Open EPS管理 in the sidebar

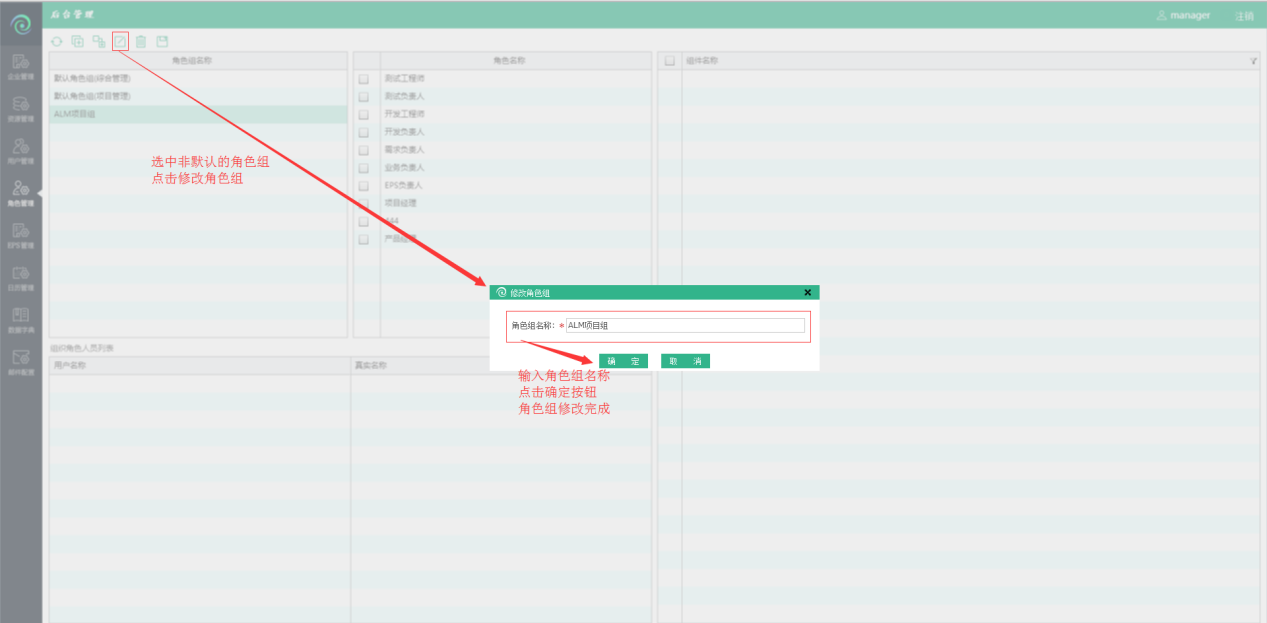pos(21,235)
